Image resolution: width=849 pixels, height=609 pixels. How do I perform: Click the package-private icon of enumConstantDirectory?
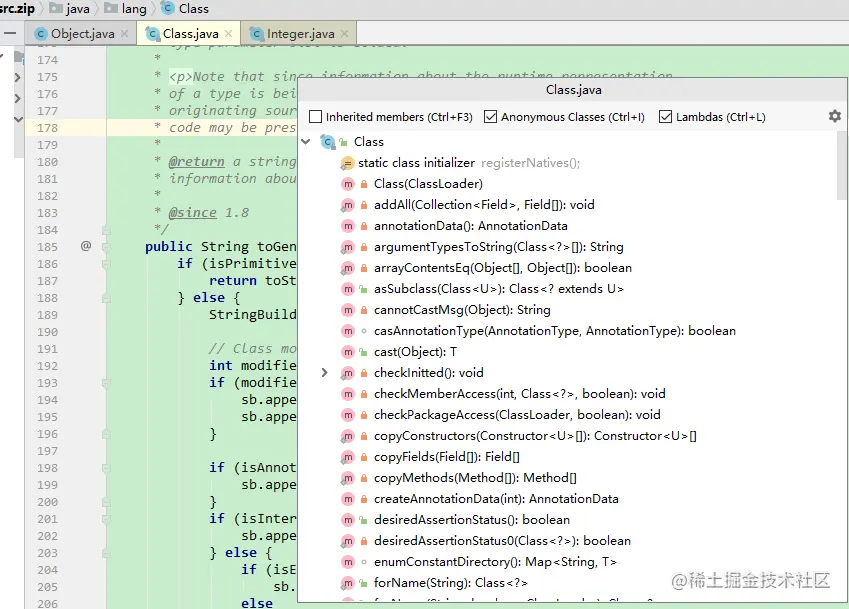click(364, 562)
